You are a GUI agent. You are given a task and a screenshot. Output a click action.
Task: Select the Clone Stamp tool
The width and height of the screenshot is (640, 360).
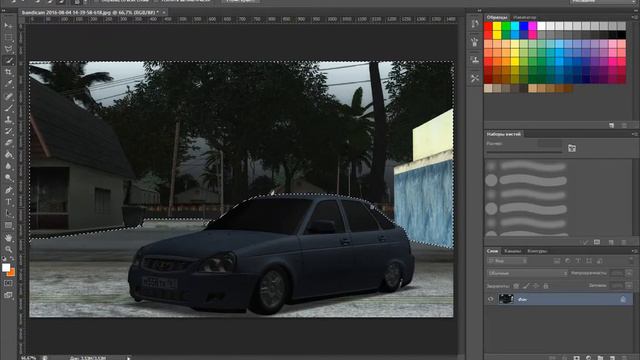tap(8, 120)
